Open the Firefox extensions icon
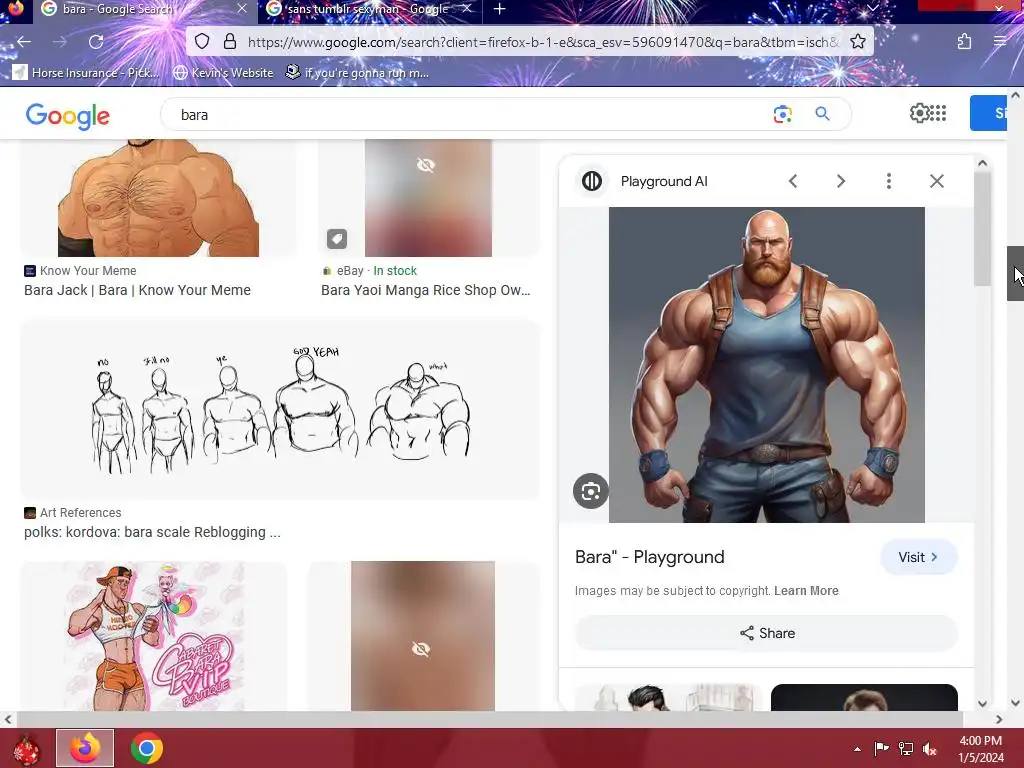The height and width of the screenshot is (768, 1024). [964, 42]
